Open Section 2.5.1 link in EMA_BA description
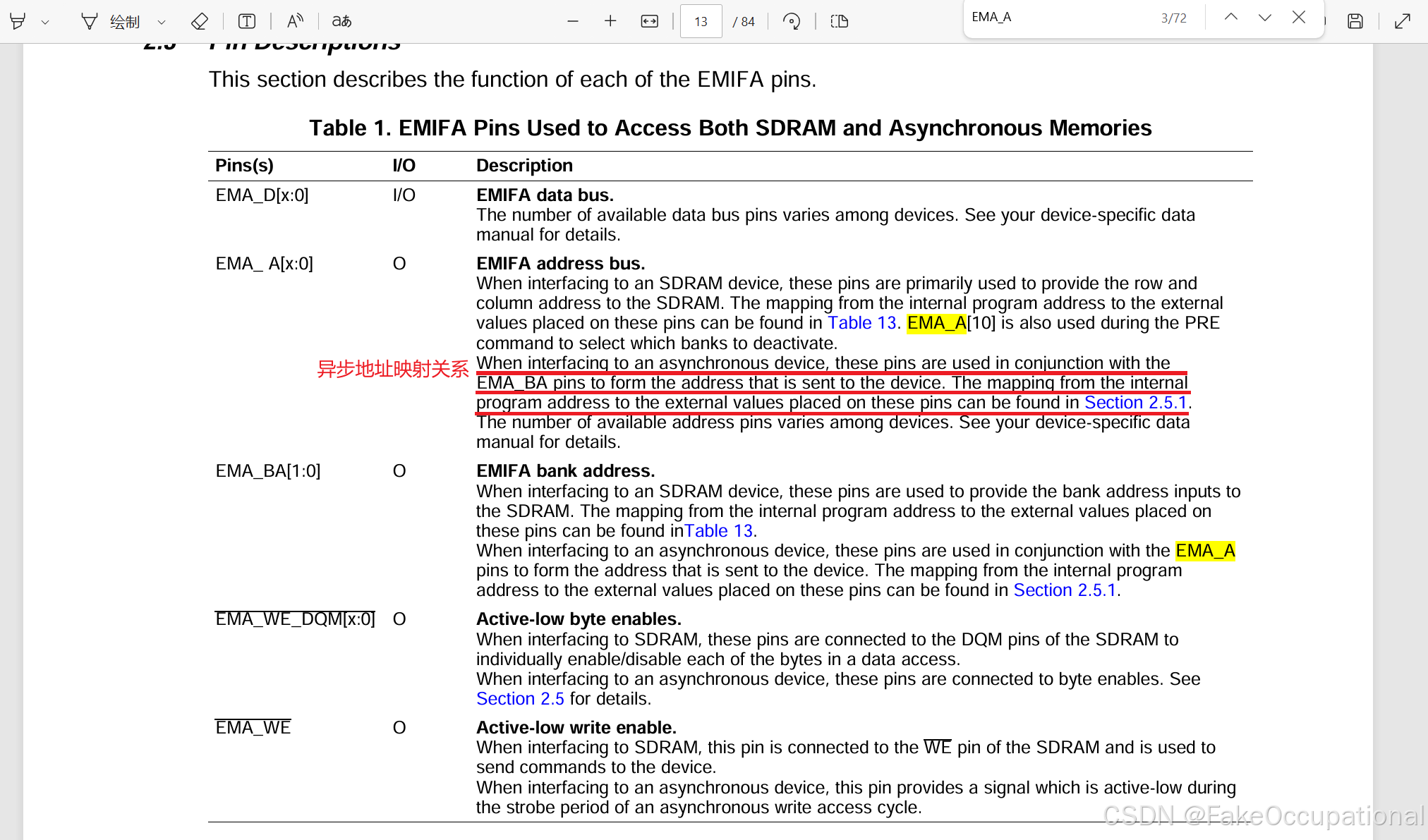Viewport: 1428px width, 840px height. (1065, 590)
